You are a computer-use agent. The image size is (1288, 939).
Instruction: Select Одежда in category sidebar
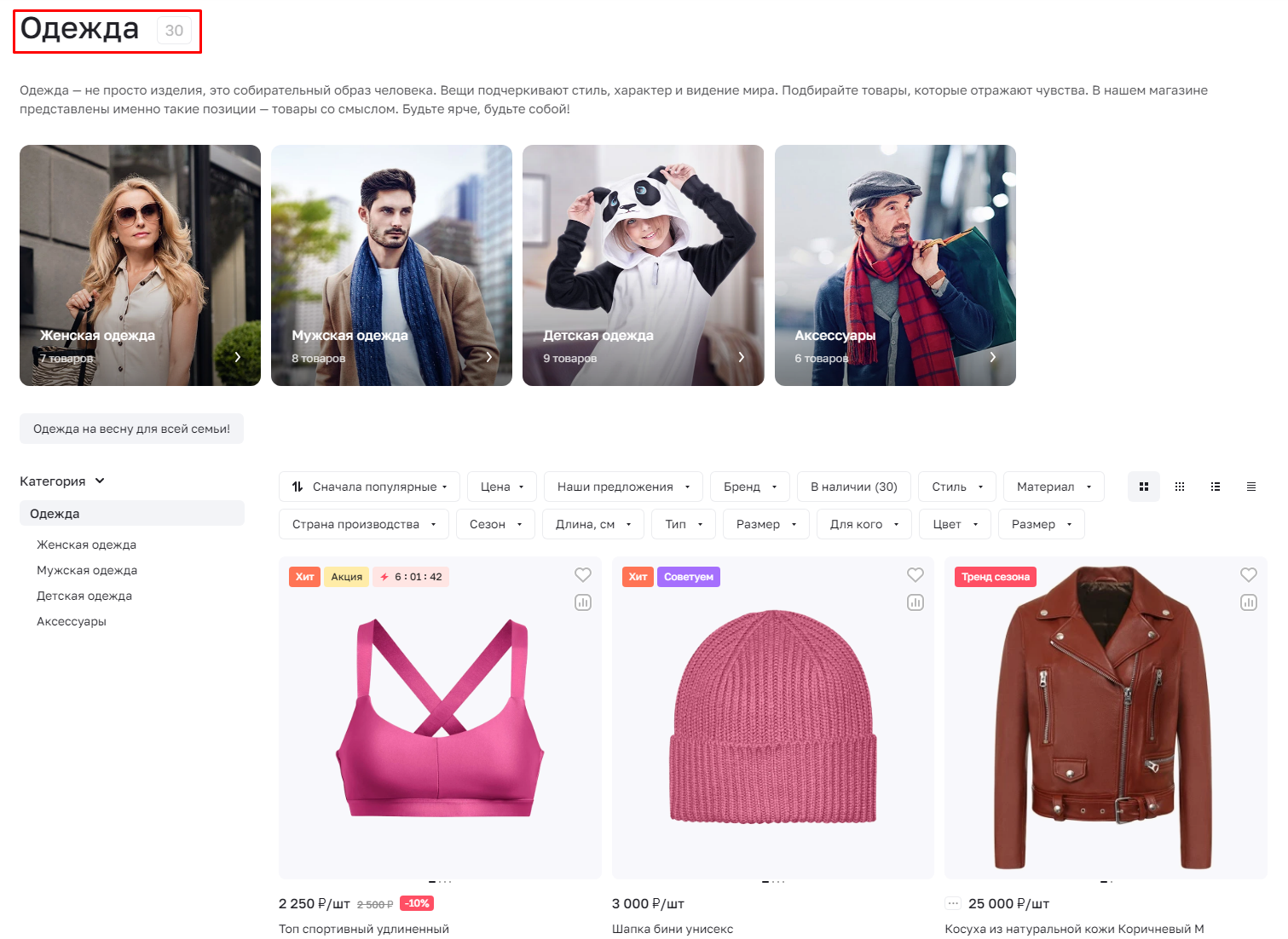[132, 513]
